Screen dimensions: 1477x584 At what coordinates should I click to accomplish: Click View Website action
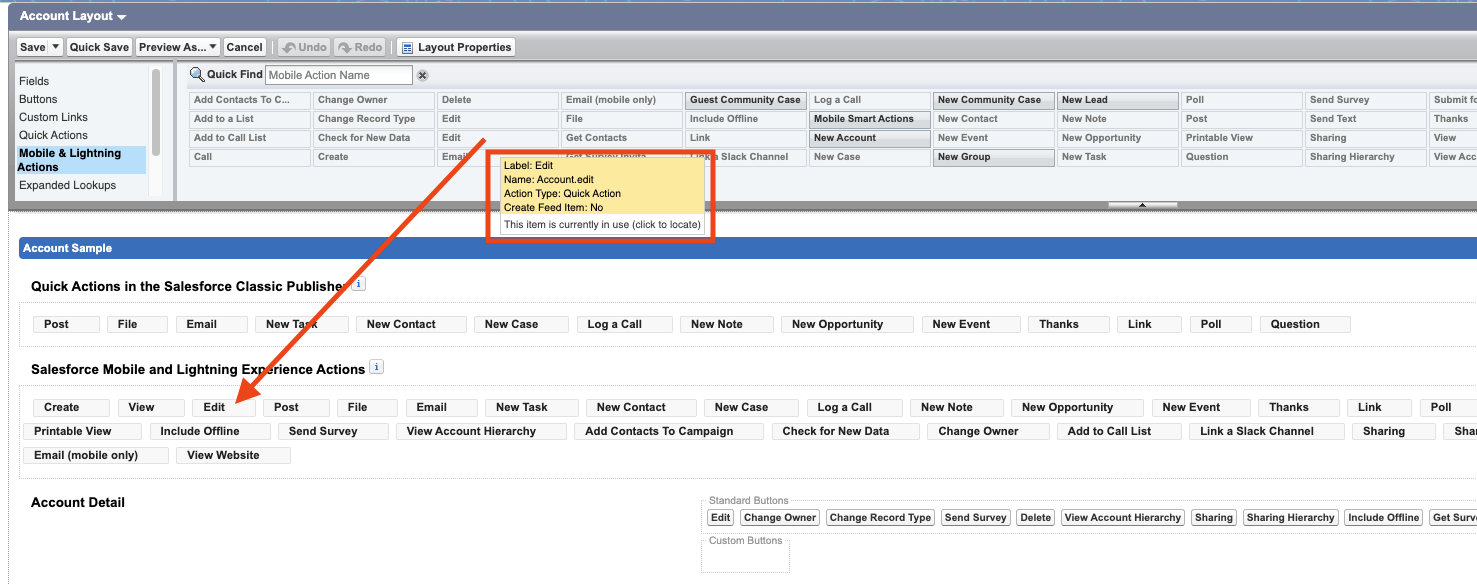(233, 455)
